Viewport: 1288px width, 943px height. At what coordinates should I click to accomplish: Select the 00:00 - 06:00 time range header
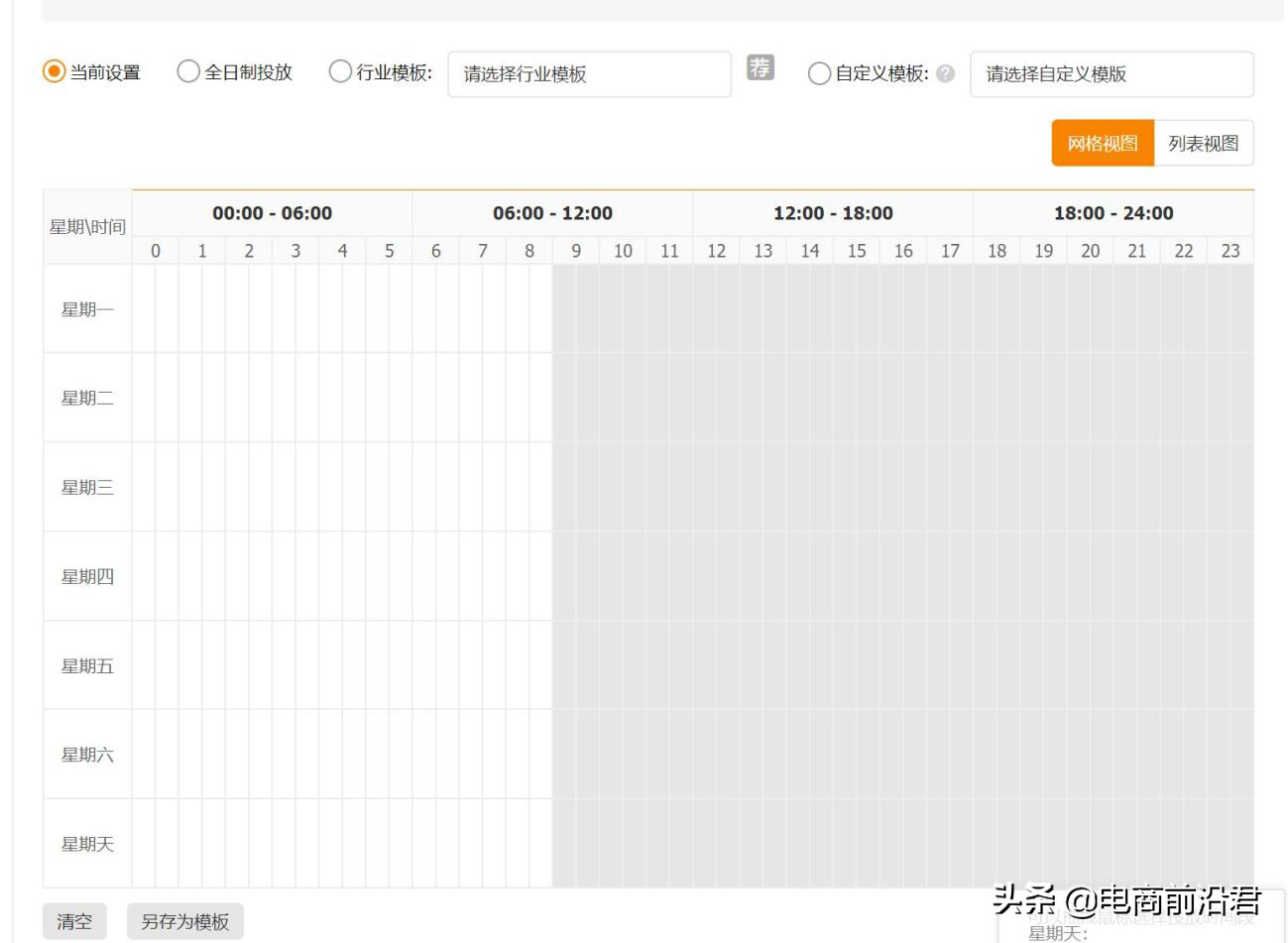[272, 213]
